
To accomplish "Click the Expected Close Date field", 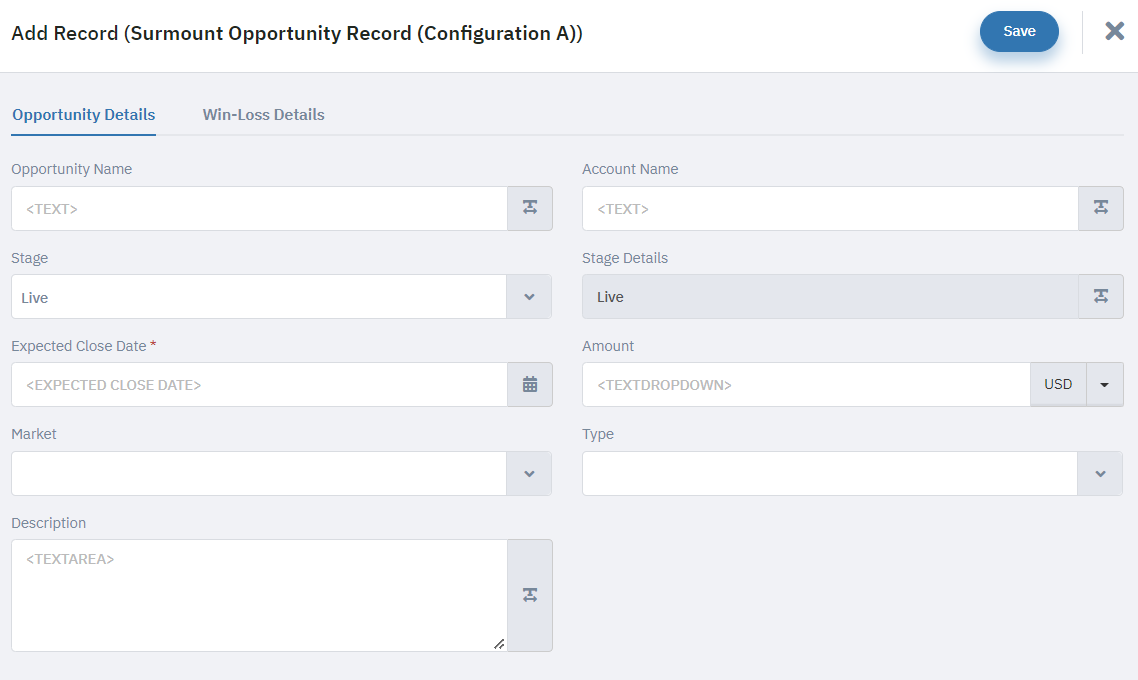I will 259,385.
